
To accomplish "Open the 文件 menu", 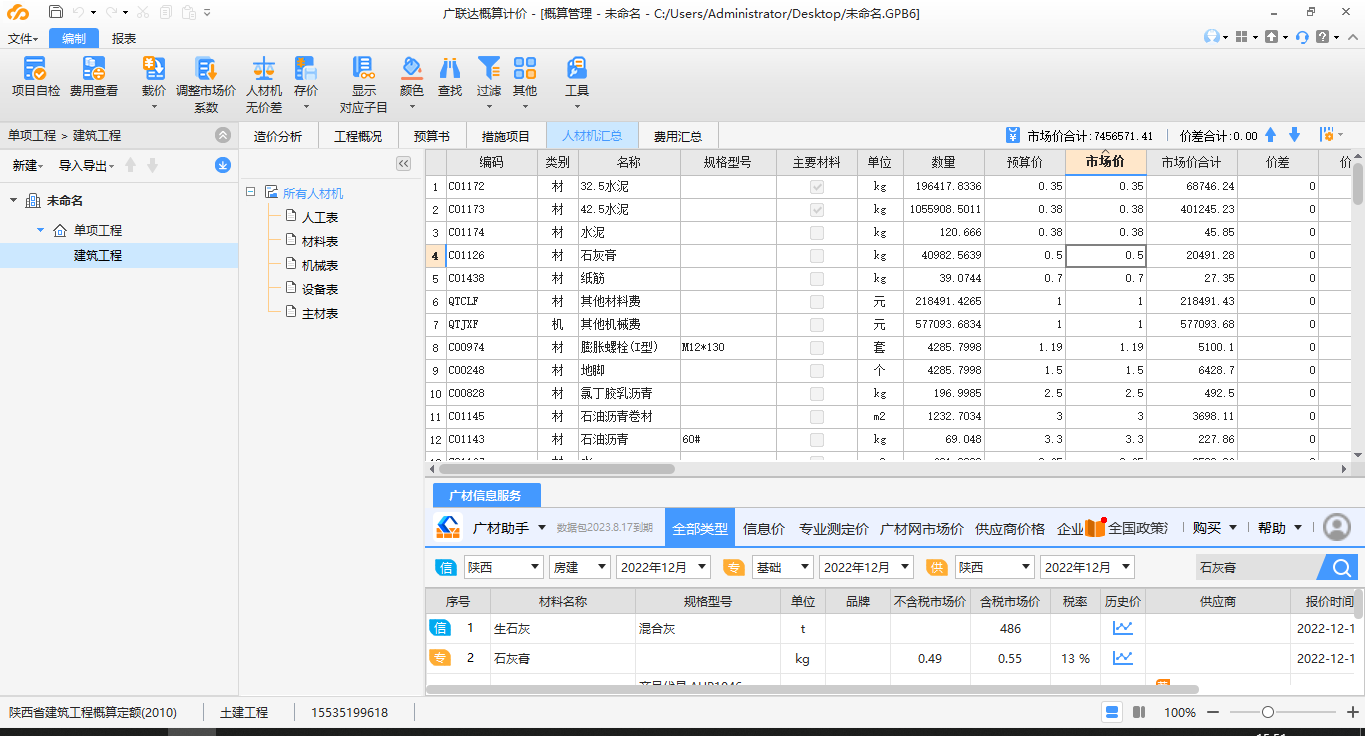I will (x=23, y=38).
